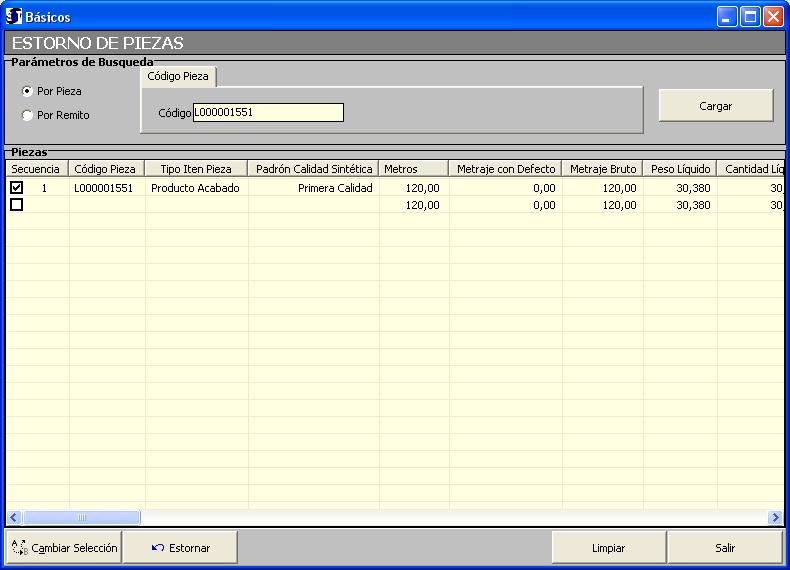Click the Estornar undo arrow button
The image size is (790, 570).
pos(180,548)
